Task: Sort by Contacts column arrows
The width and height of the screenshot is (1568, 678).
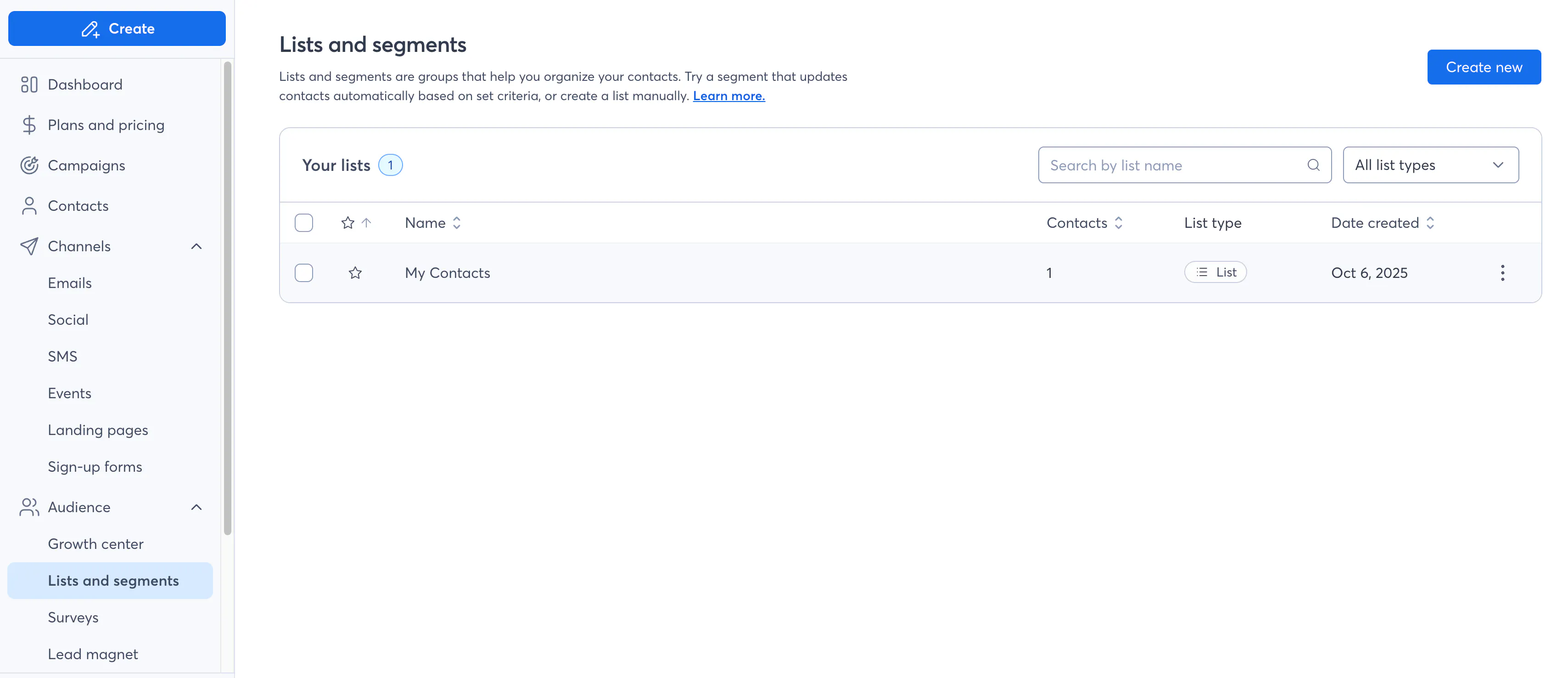Action: 1118,223
